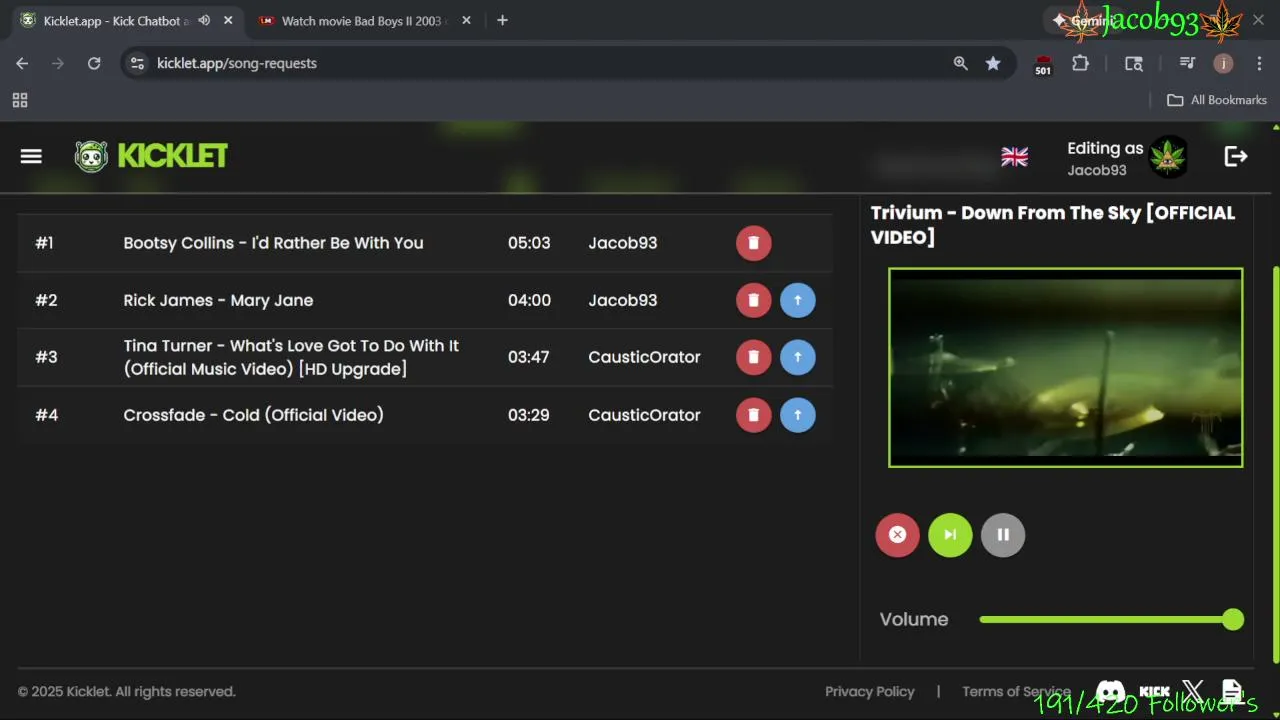Image resolution: width=1280 pixels, height=720 pixels.
Task: Log out using the exit icon
Action: click(x=1236, y=156)
